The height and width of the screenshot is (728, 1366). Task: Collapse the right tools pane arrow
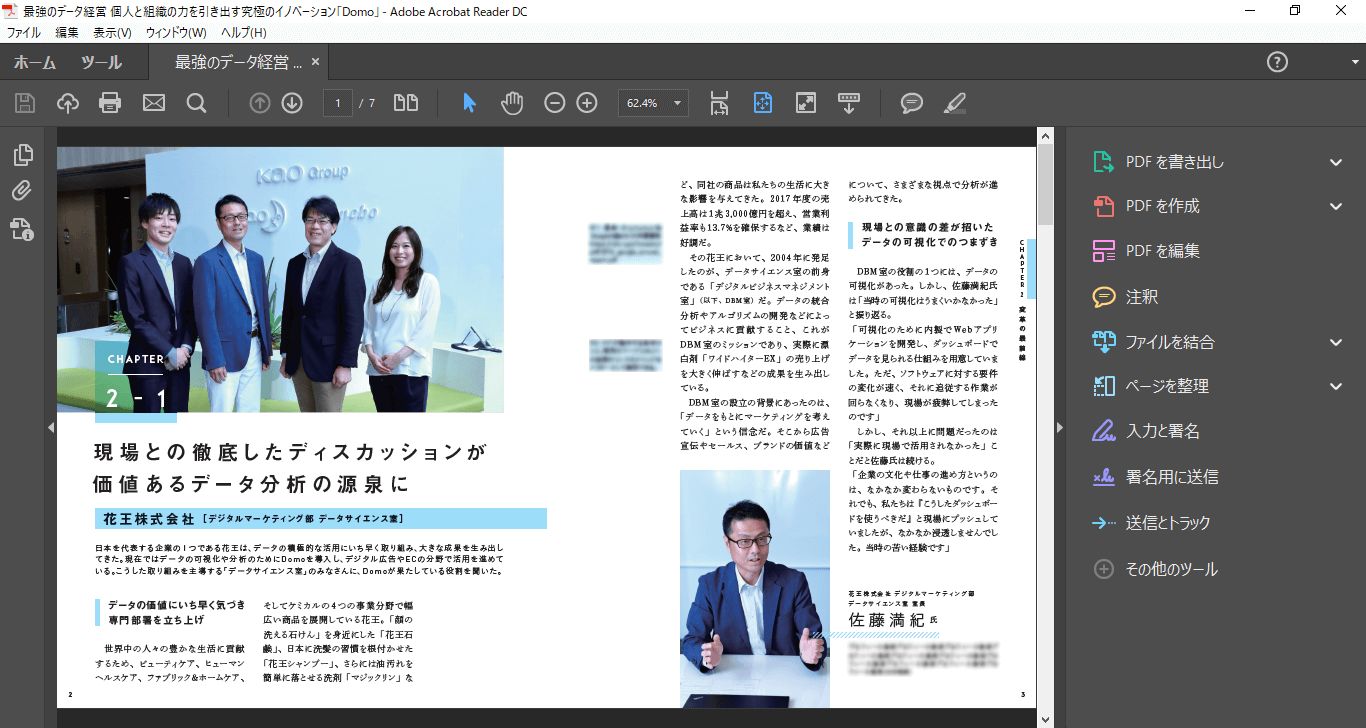[1060, 427]
